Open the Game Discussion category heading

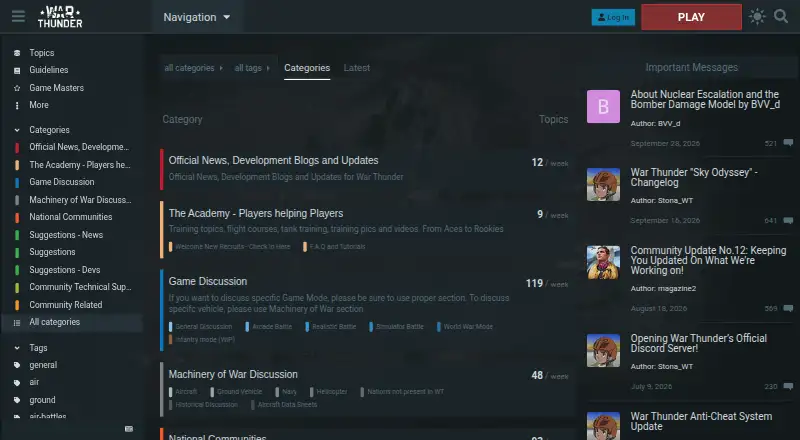(208, 281)
